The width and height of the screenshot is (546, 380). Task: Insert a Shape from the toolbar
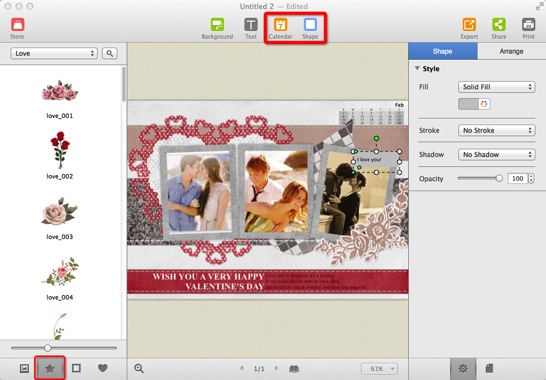coord(310,29)
